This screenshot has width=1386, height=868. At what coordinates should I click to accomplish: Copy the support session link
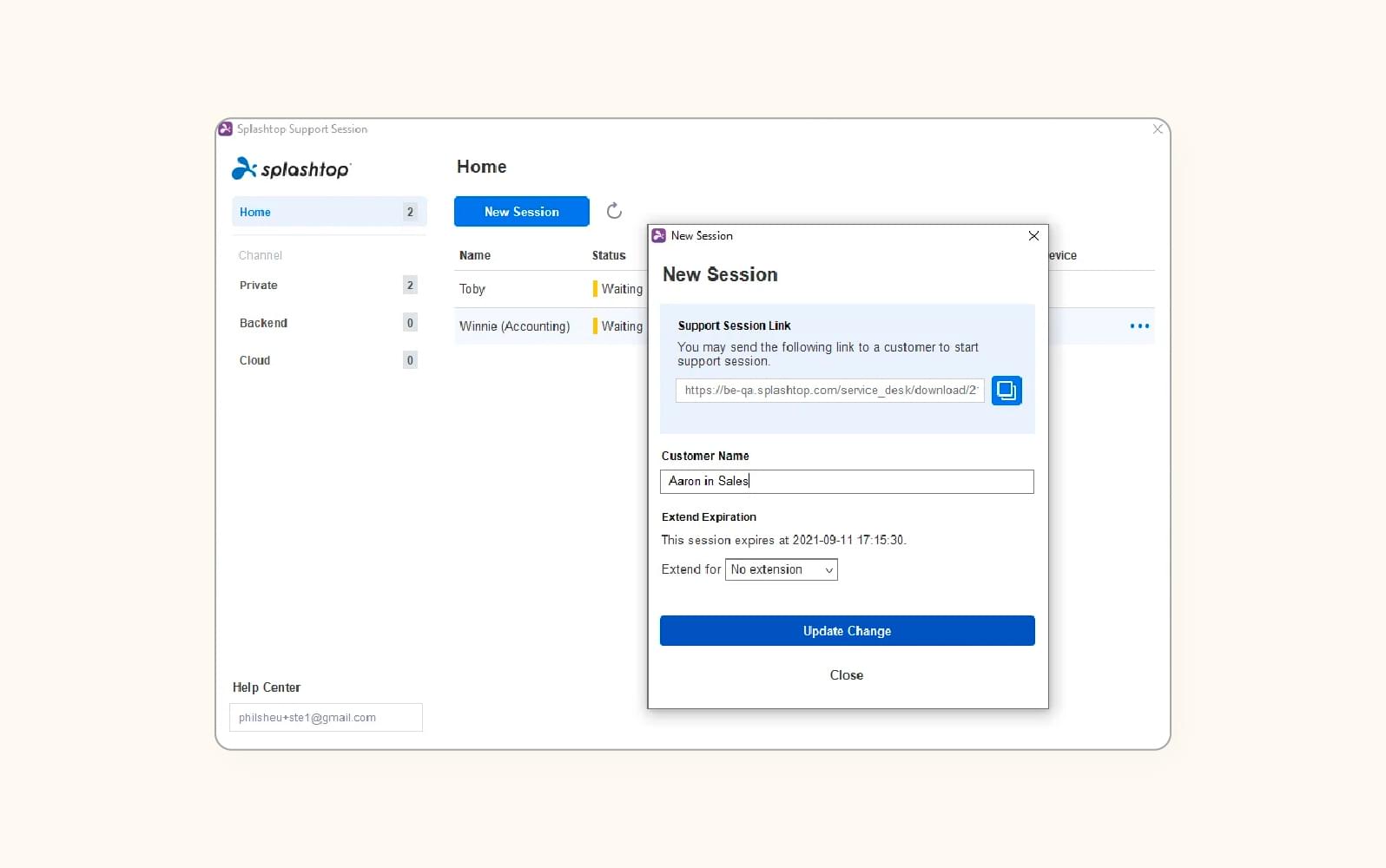click(1006, 391)
